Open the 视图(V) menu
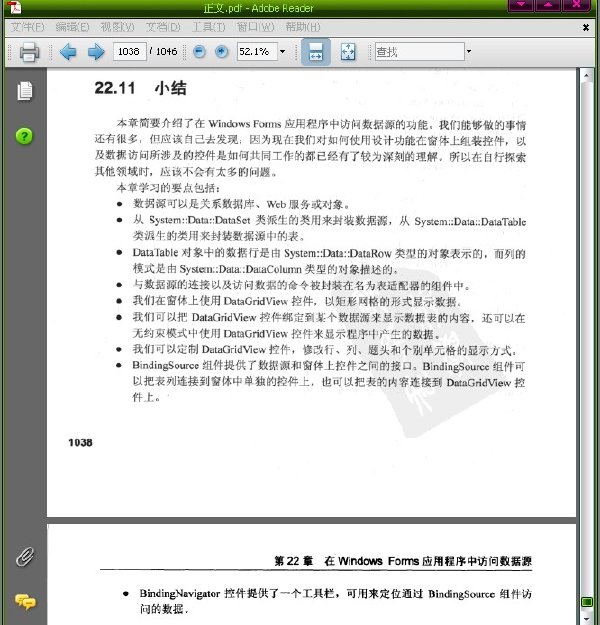600x625 pixels. click(117, 27)
